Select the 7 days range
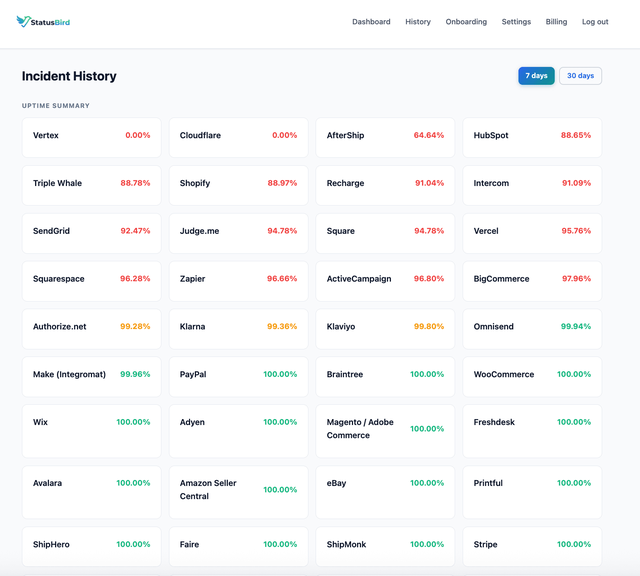 [536, 76]
